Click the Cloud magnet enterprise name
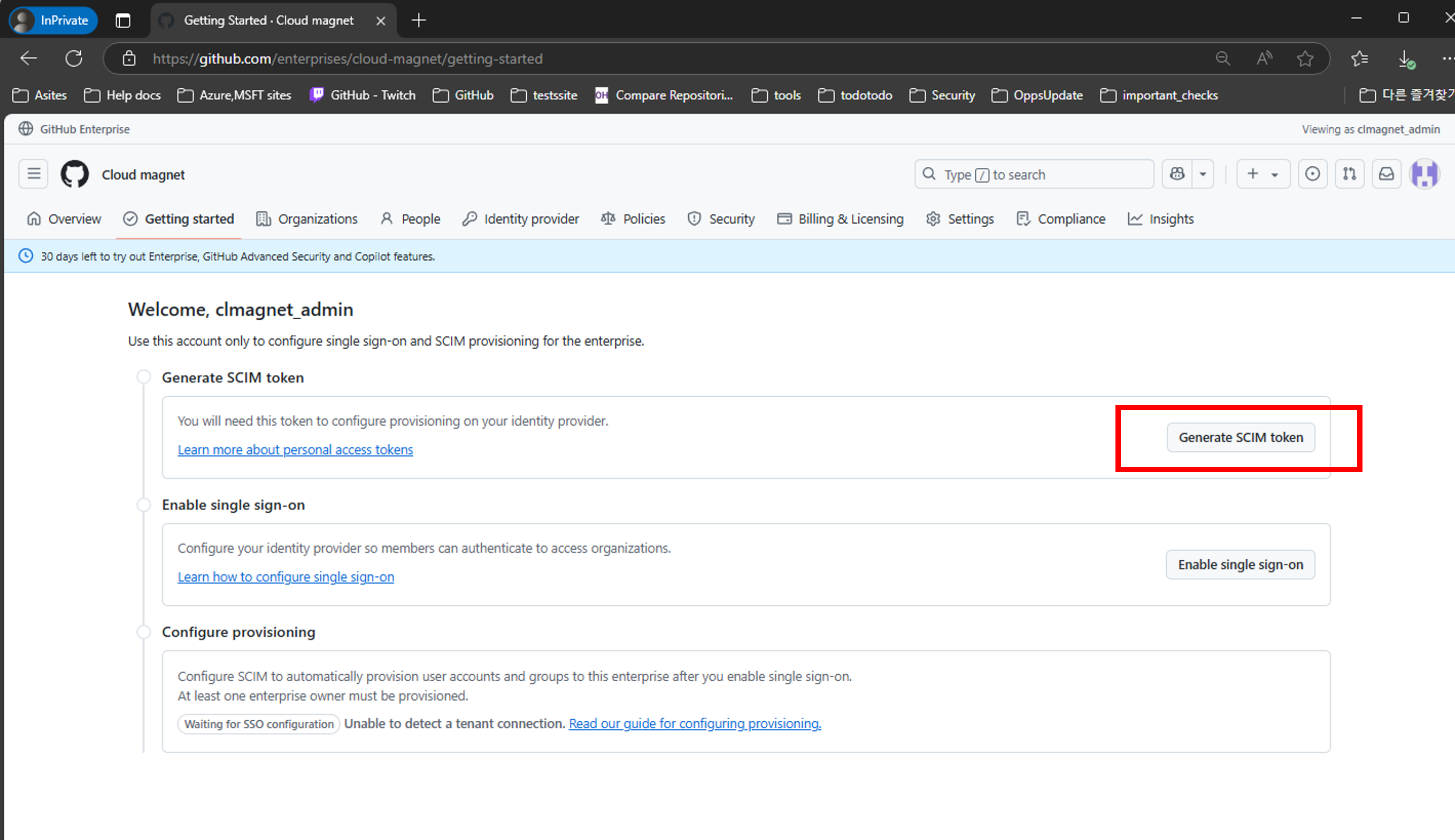 [x=143, y=175]
